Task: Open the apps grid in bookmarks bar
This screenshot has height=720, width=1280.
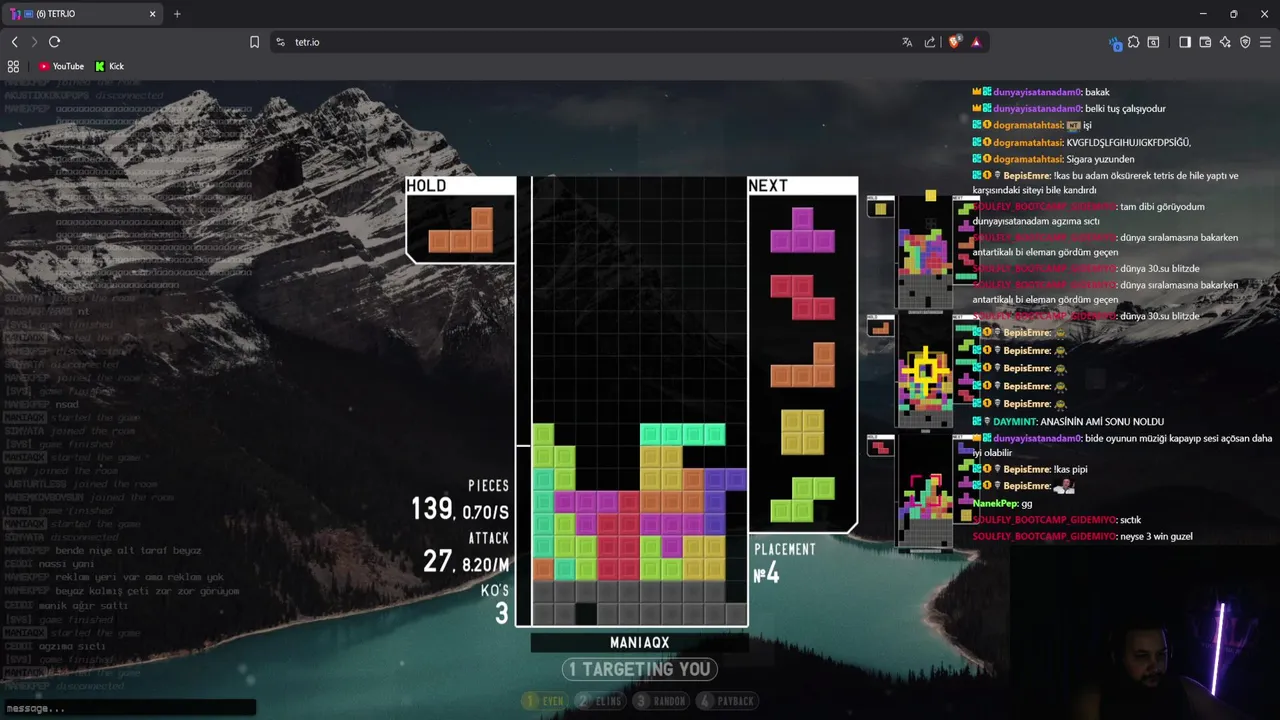Action: (13, 66)
